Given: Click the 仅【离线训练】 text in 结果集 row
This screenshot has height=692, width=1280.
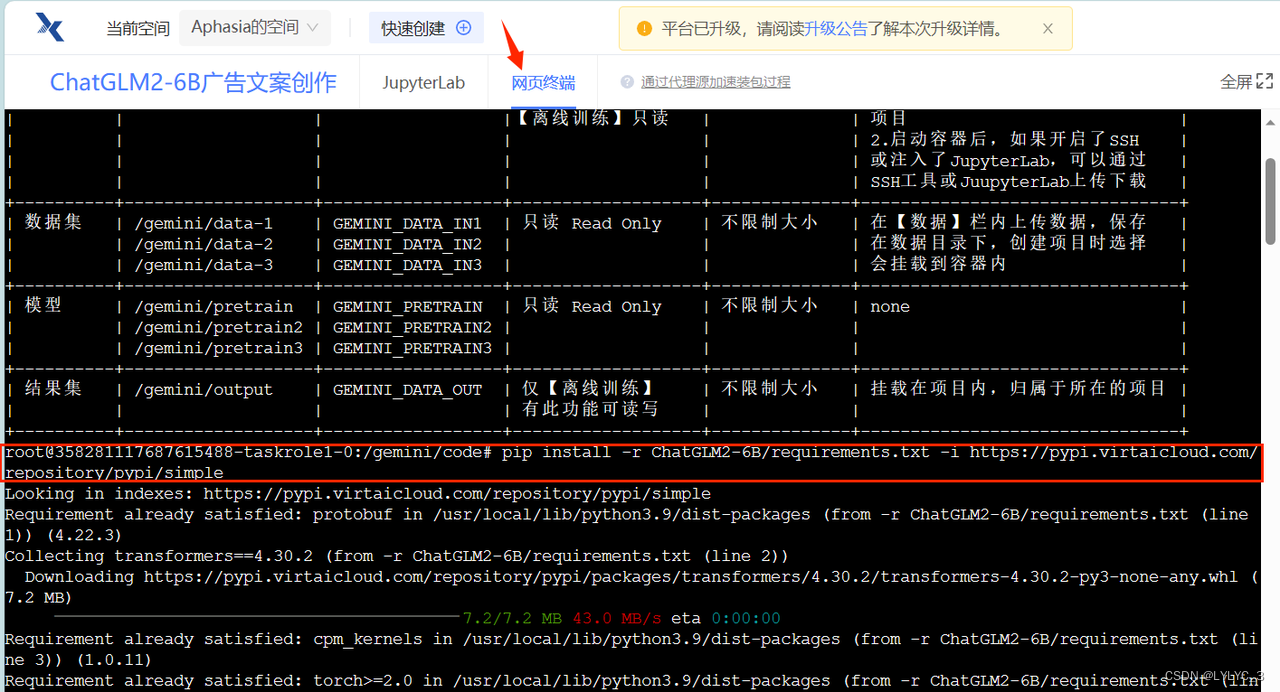Looking at the screenshot, I should click(587, 388).
